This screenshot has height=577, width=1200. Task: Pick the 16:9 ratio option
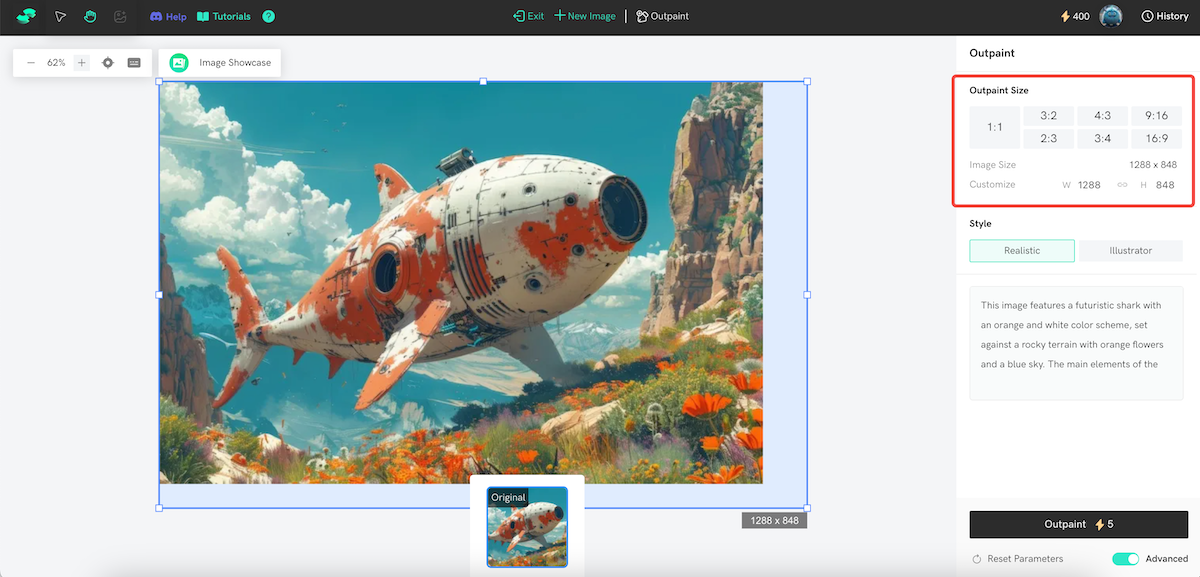coord(1156,138)
